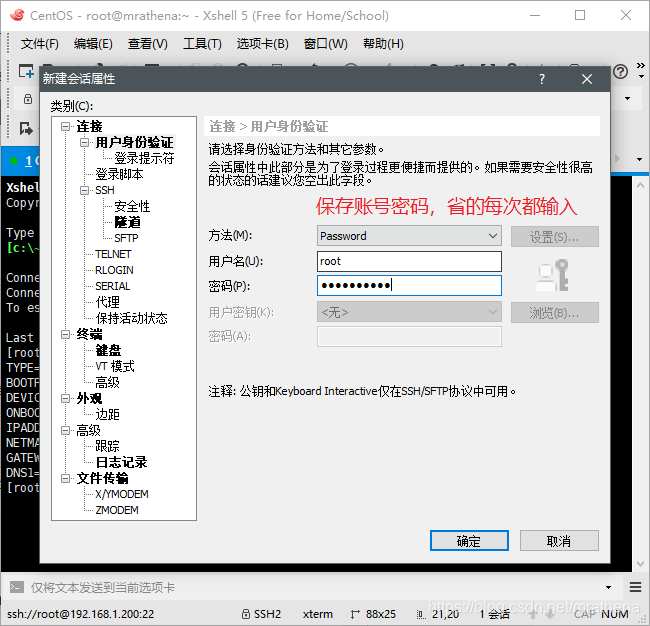
Task: Select ZMODEM under 文件传输
Action: click(x=117, y=510)
